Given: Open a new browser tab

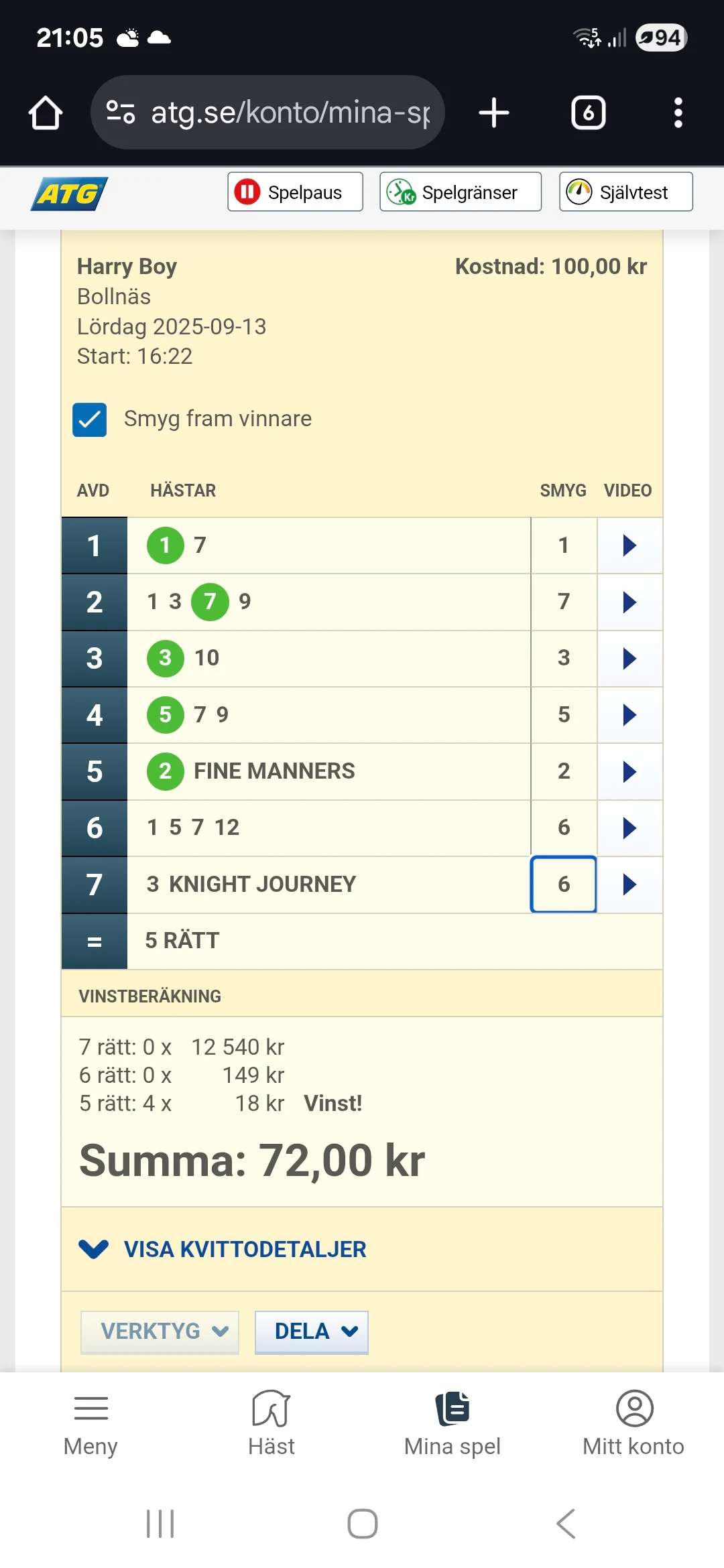Looking at the screenshot, I should (x=494, y=113).
